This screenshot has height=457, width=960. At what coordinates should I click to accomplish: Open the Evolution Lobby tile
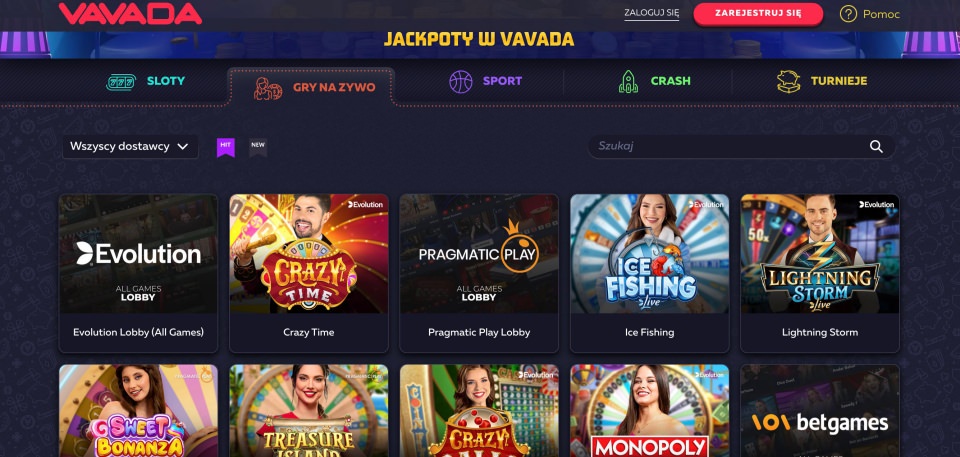coord(138,273)
